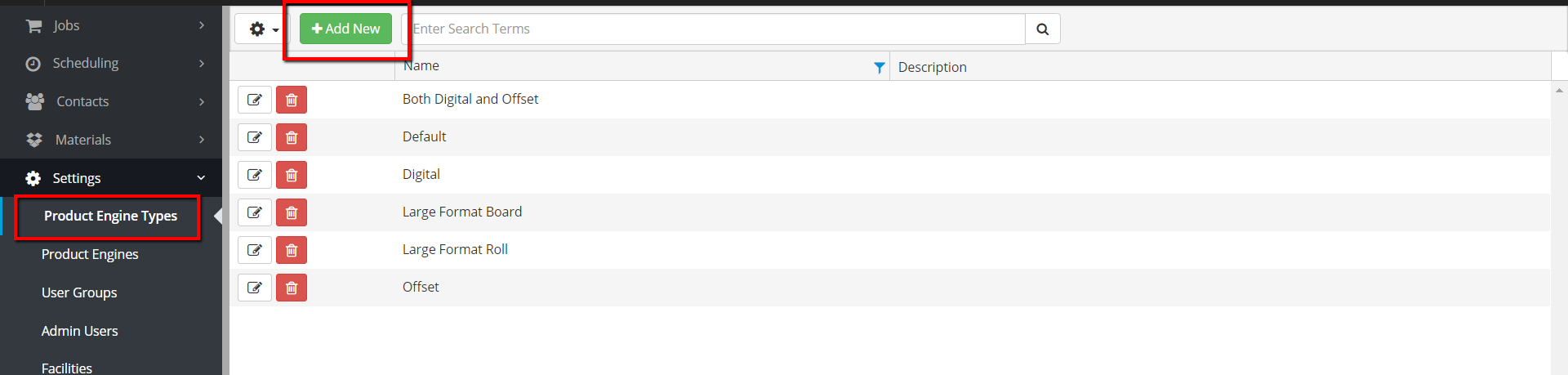Click the green Add New button
1568x375 pixels.
(x=345, y=29)
